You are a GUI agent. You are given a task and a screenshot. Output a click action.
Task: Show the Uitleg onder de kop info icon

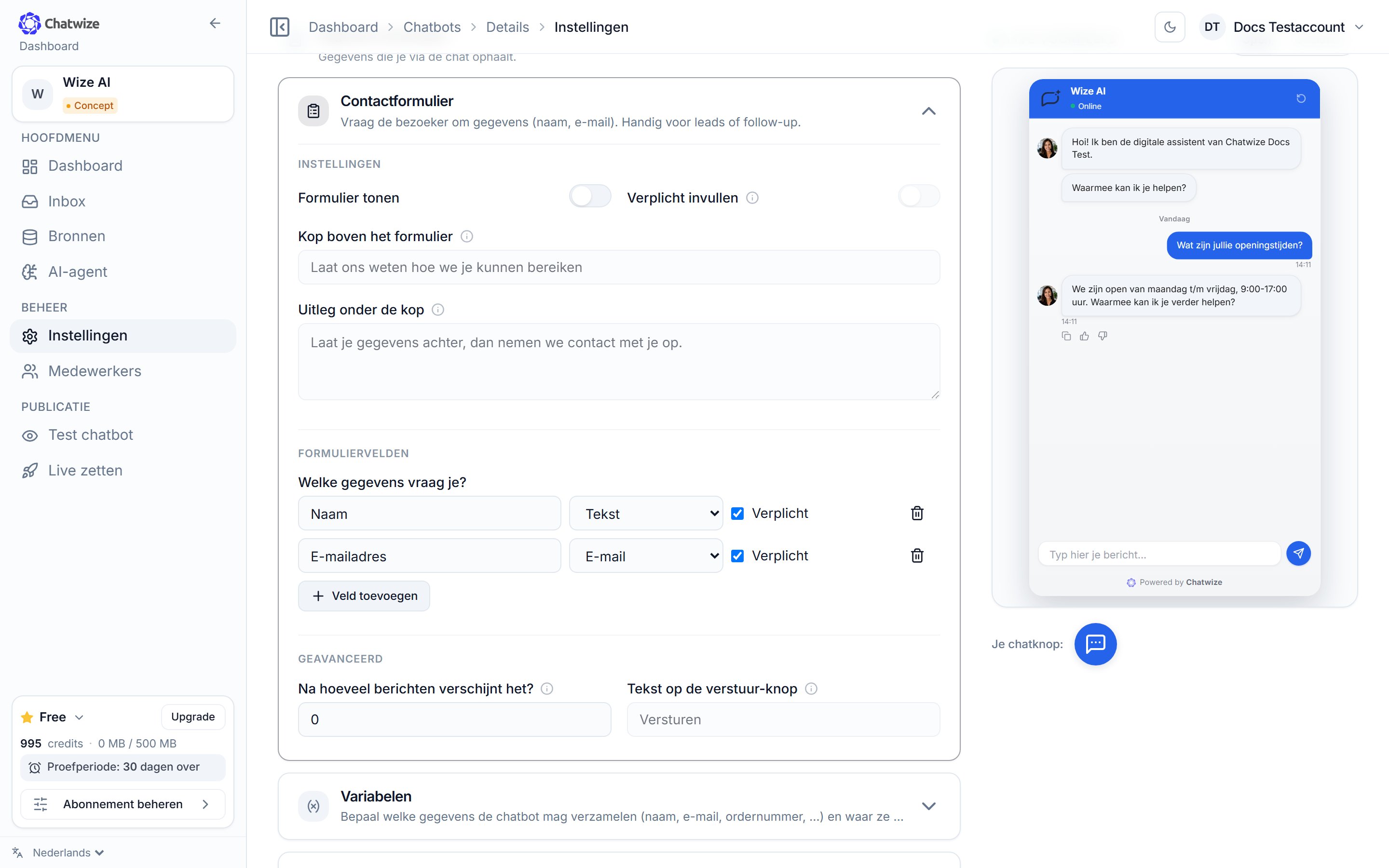438,310
